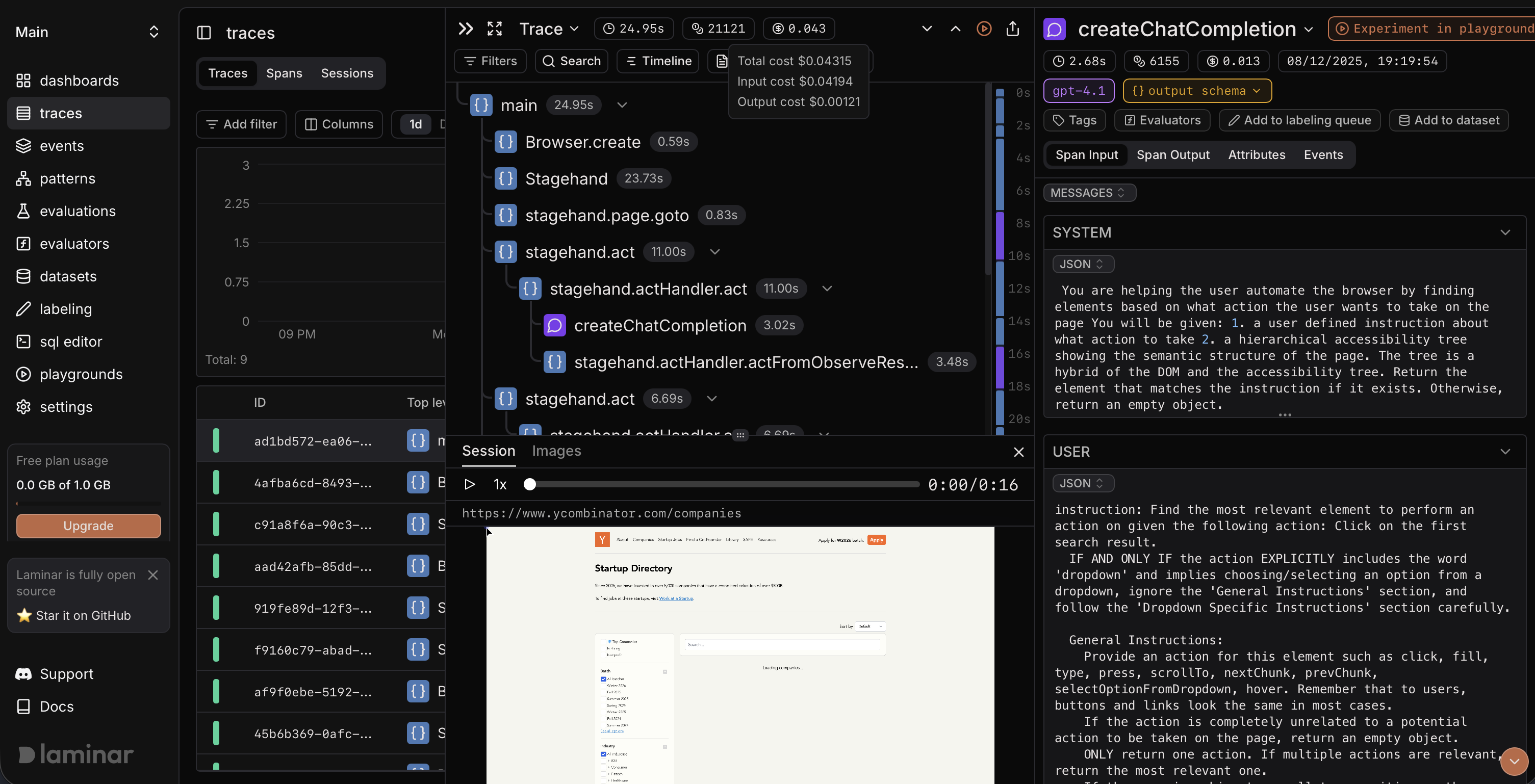Click the session playback progress slider
The width and height of the screenshot is (1535, 784).
point(724,484)
